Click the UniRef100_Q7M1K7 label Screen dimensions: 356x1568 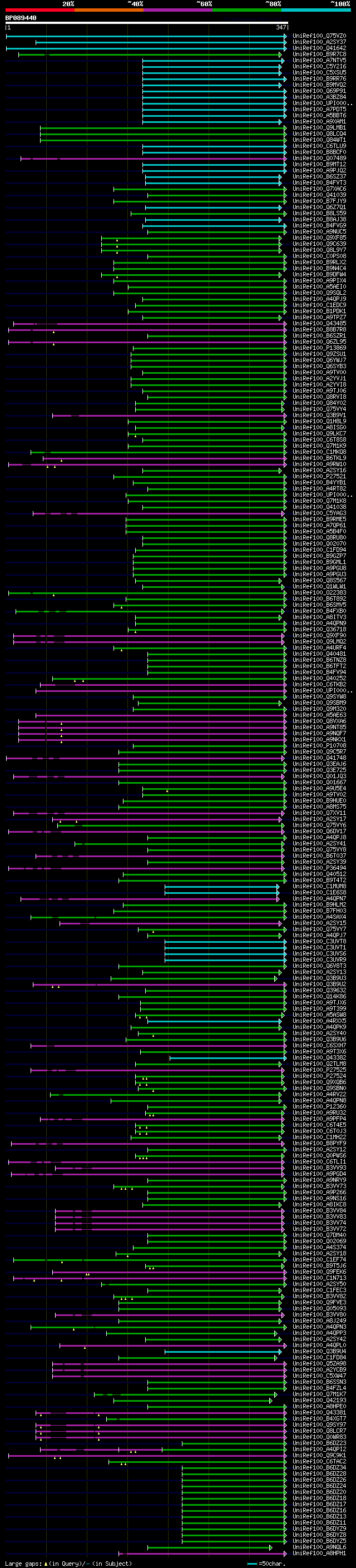(x=319, y=1394)
